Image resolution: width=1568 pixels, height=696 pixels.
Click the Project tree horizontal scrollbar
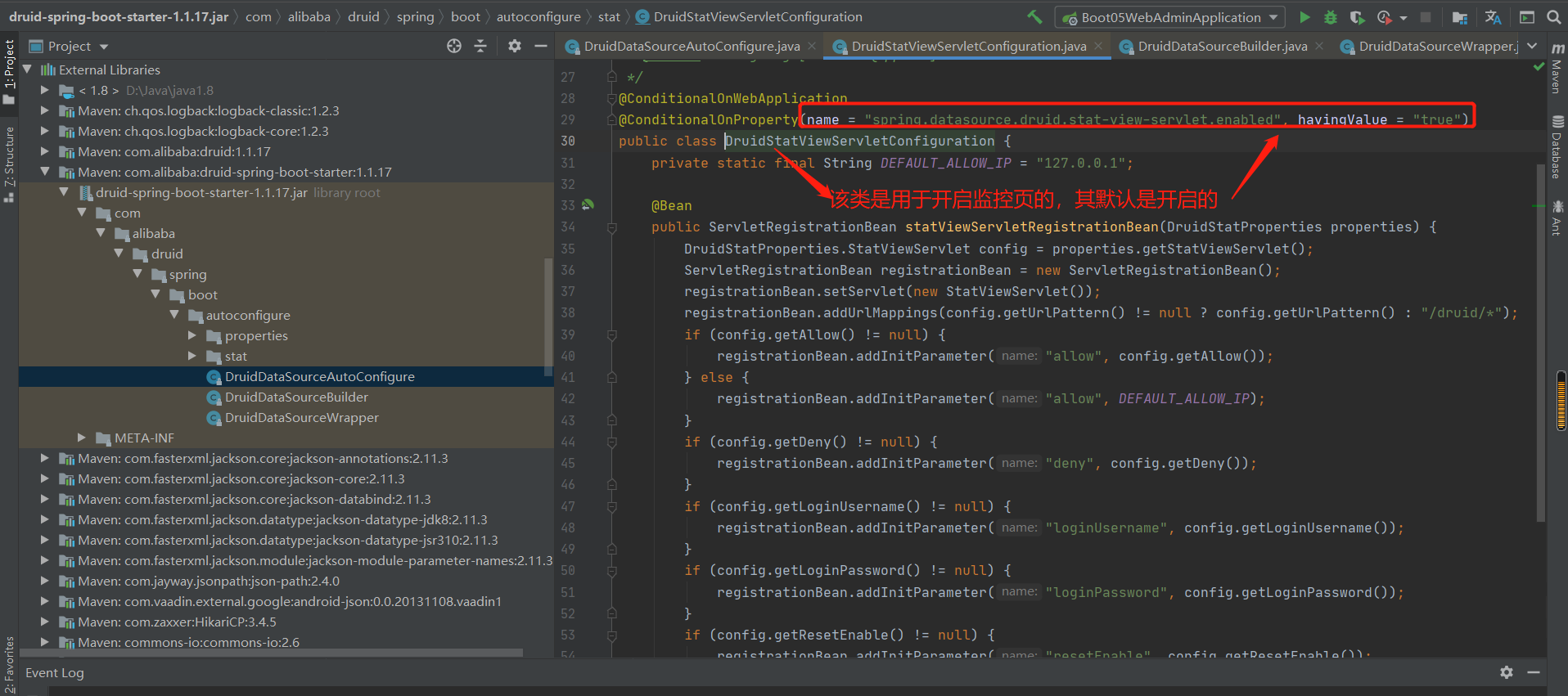[271, 653]
